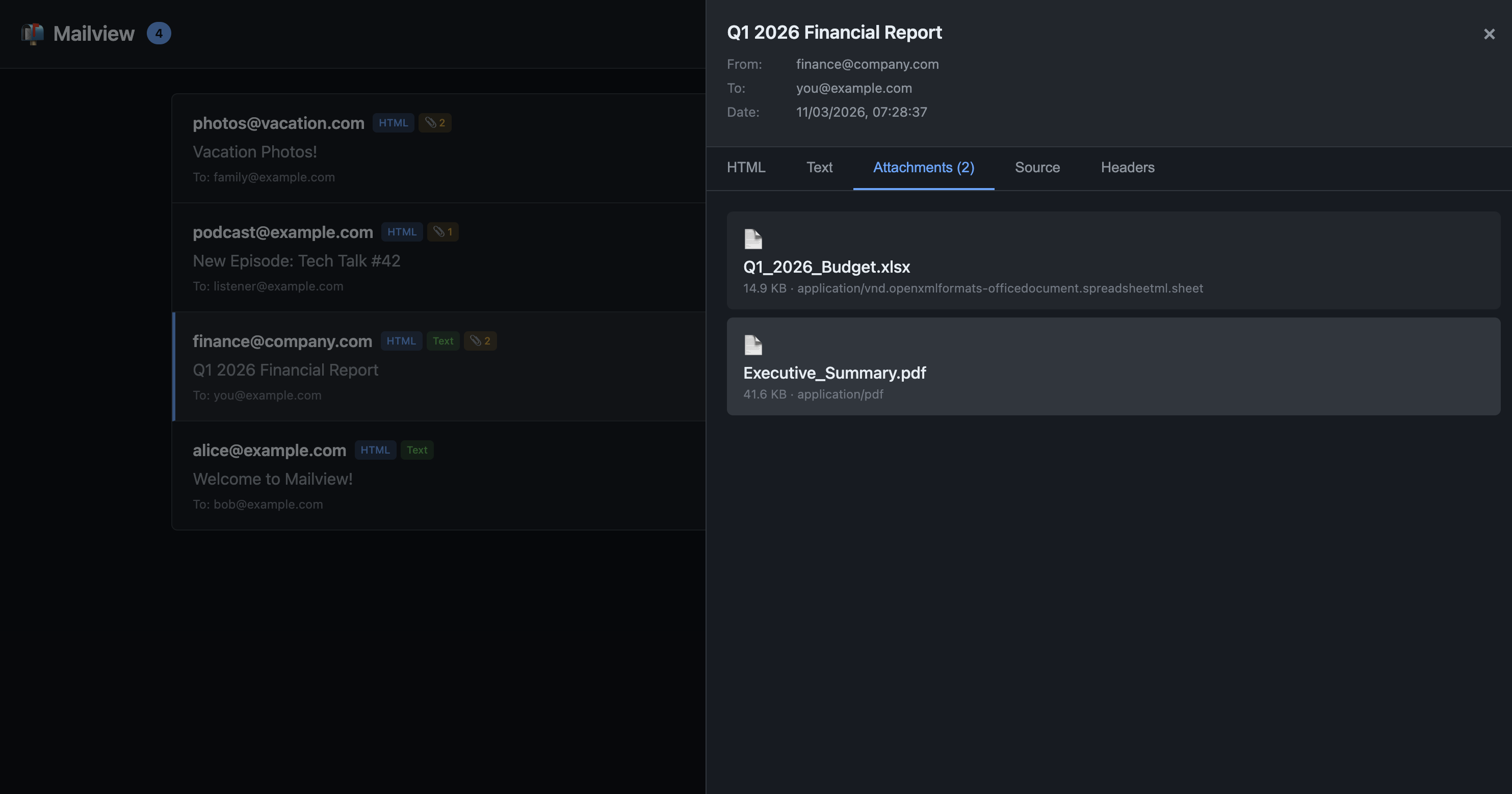Click the Q1 2026 Financial Report panel heading
This screenshot has width=1512, height=794.
pos(834,32)
